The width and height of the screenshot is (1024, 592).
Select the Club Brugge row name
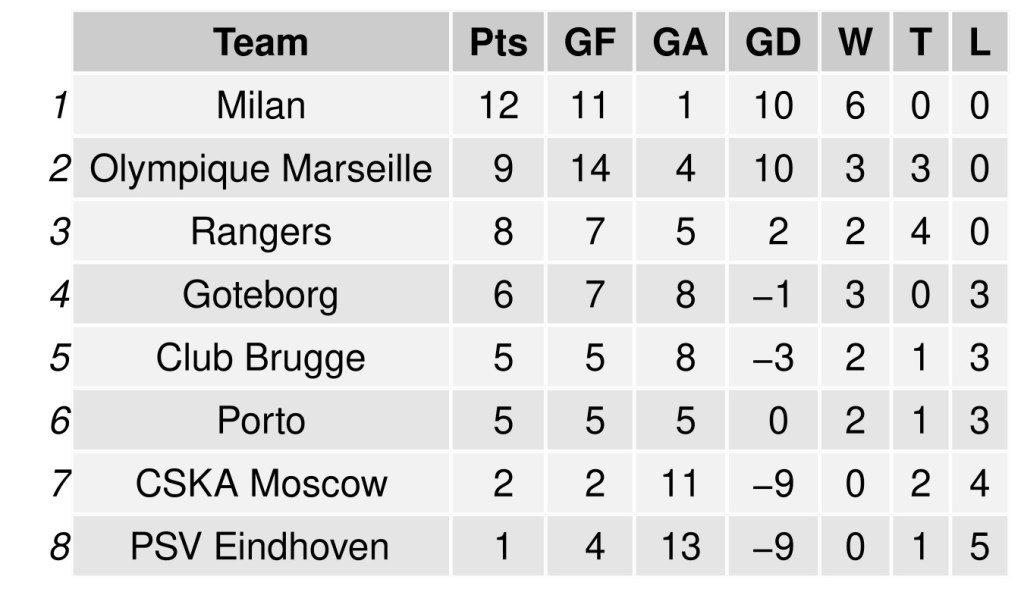(x=260, y=358)
